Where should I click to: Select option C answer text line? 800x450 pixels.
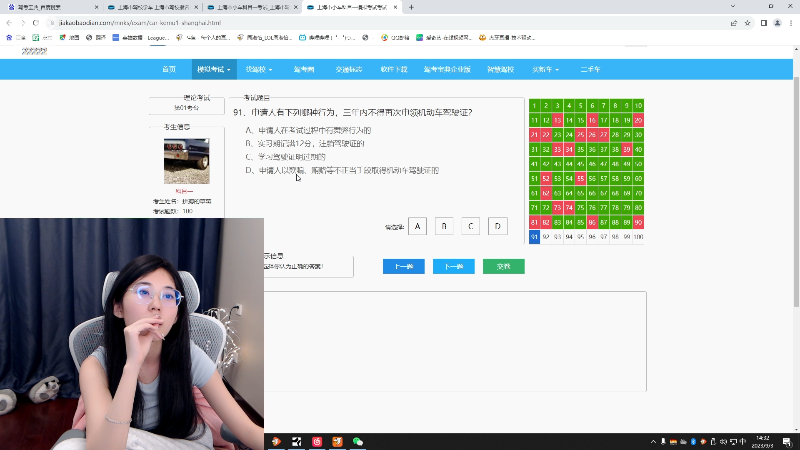pos(285,157)
